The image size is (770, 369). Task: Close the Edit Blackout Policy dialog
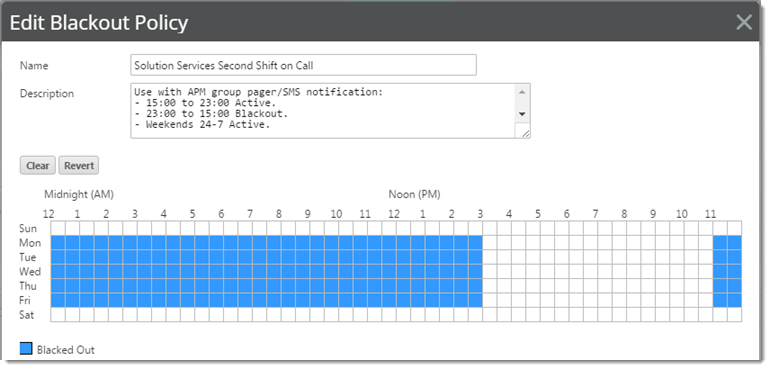[x=744, y=22]
